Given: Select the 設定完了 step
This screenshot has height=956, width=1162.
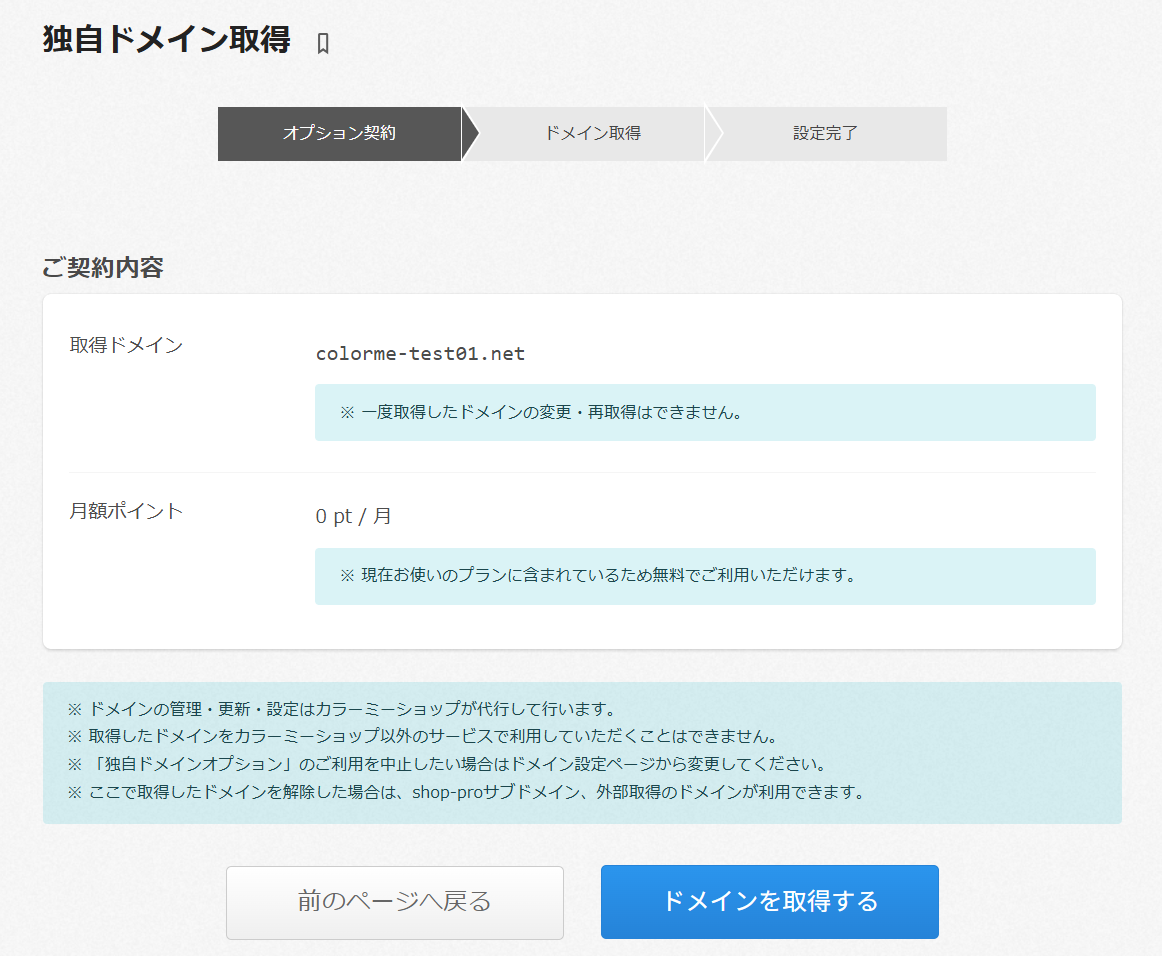Looking at the screenshot, I should click(x=825, y=133).
